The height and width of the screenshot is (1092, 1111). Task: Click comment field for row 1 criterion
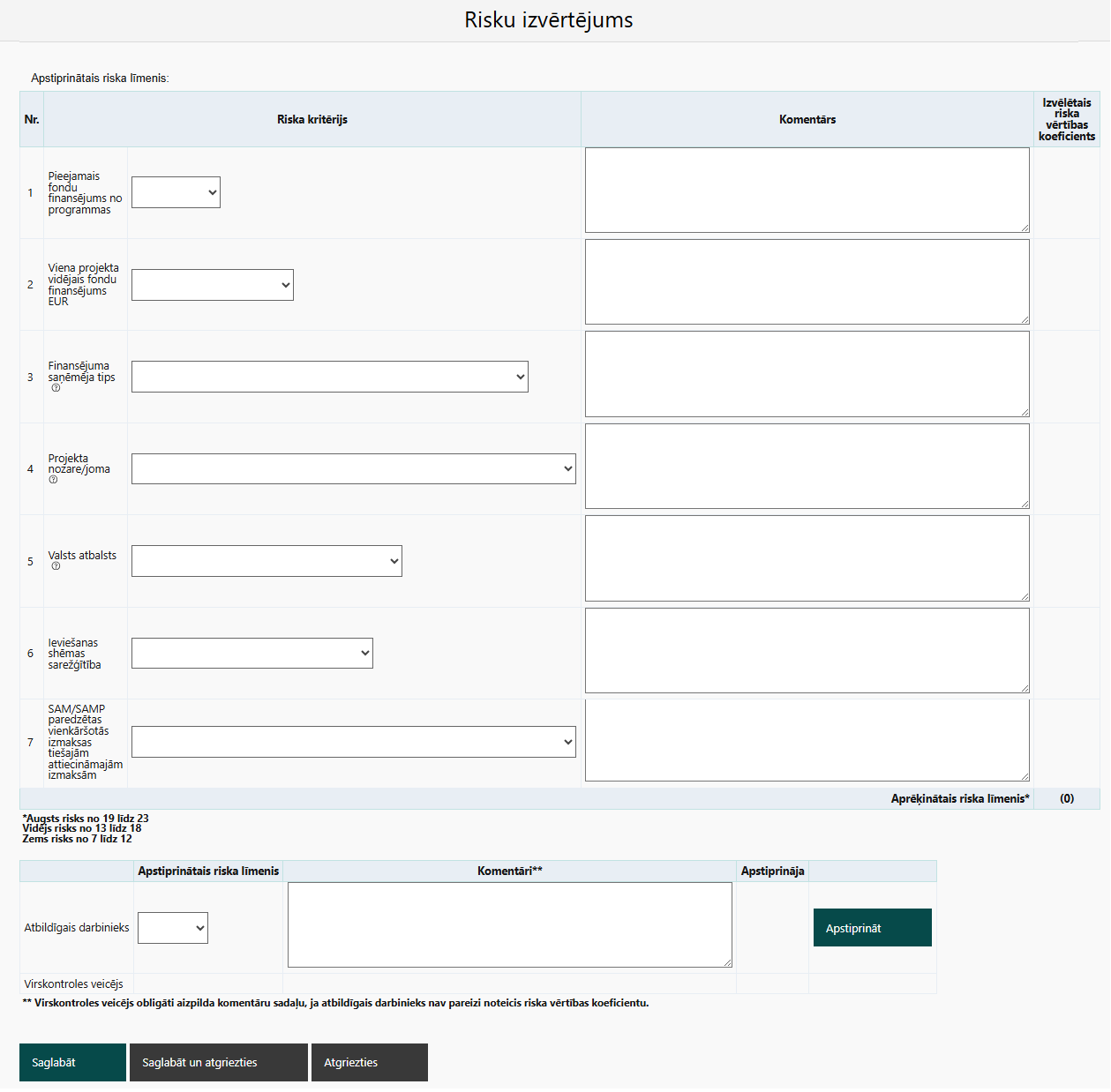[807, 190]
